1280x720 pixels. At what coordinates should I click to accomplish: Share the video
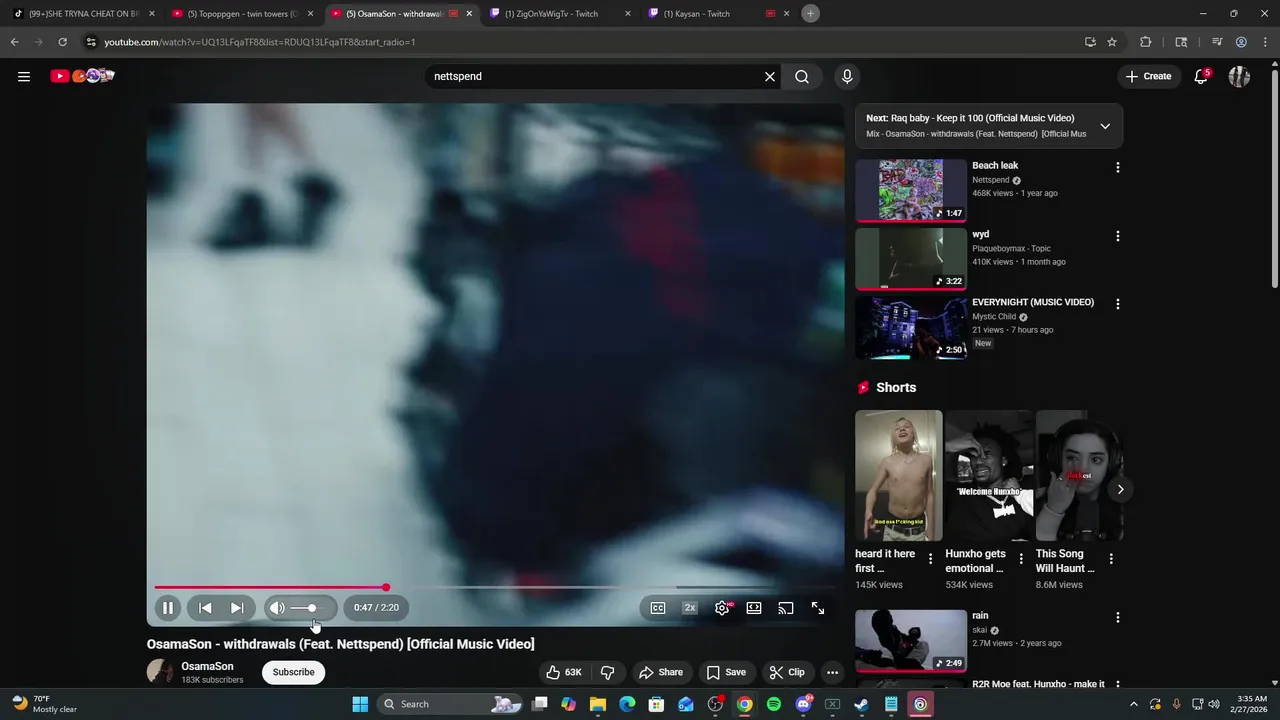click(x=661, y=672)
